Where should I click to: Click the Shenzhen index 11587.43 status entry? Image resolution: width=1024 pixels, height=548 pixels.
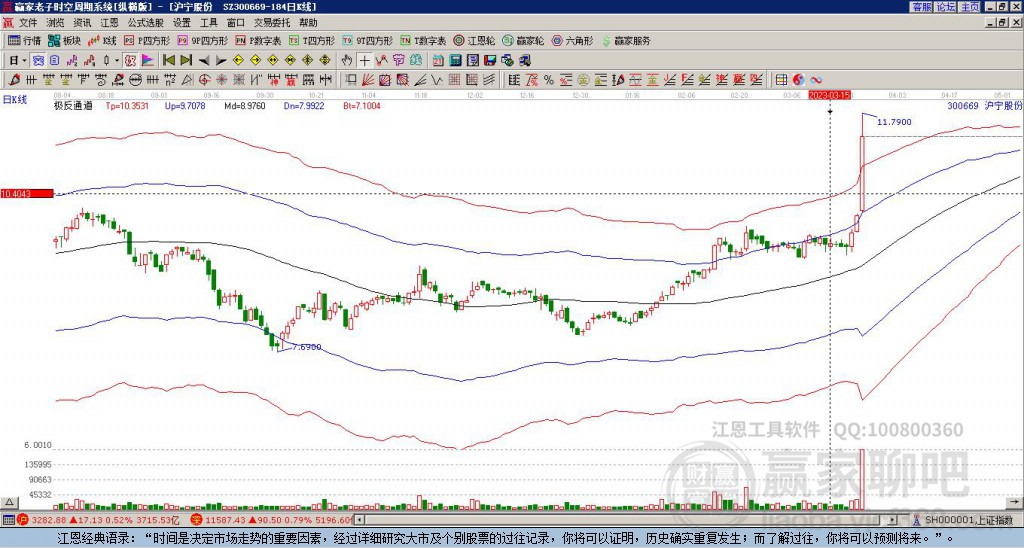tap(272, 520)
